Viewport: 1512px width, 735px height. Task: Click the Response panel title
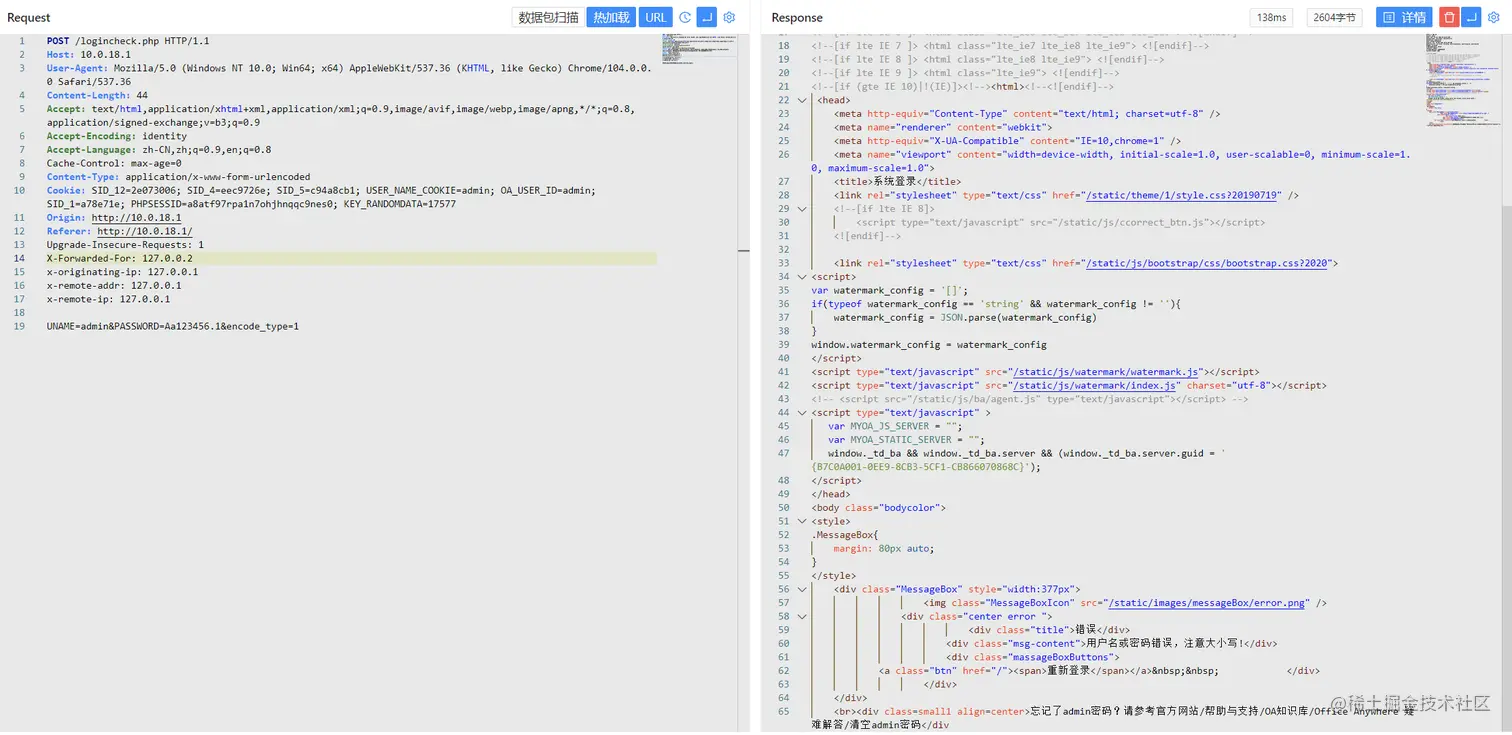[797, 17]
